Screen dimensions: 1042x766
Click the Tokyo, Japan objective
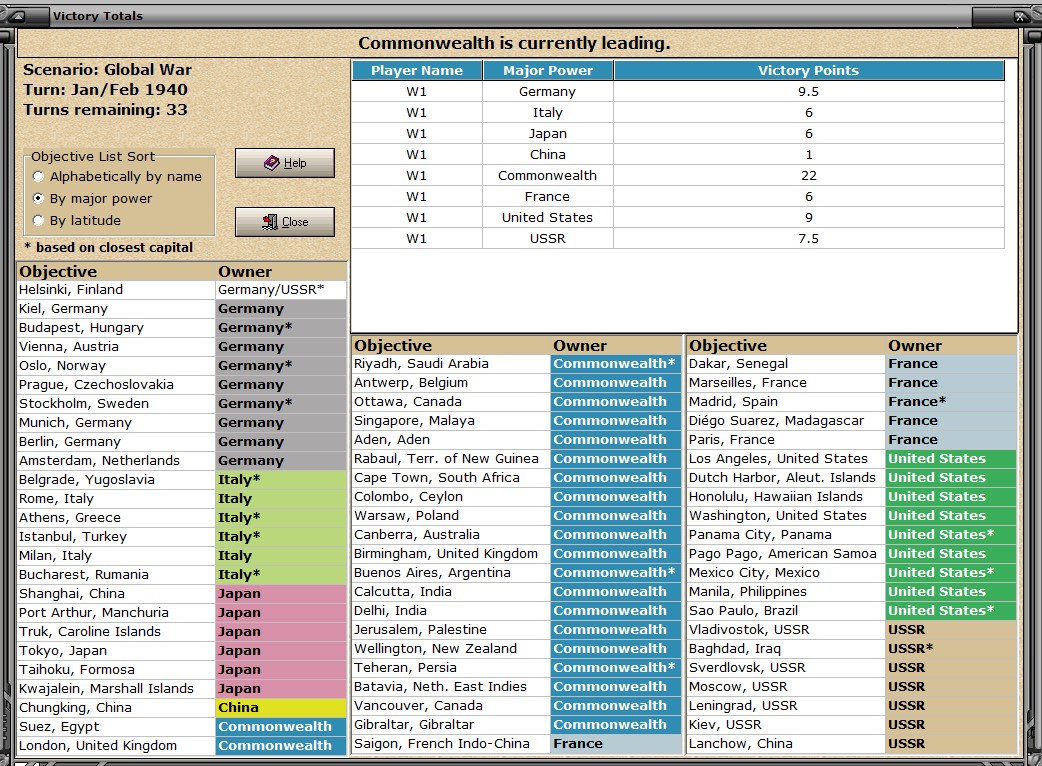[x=116, y=651]
